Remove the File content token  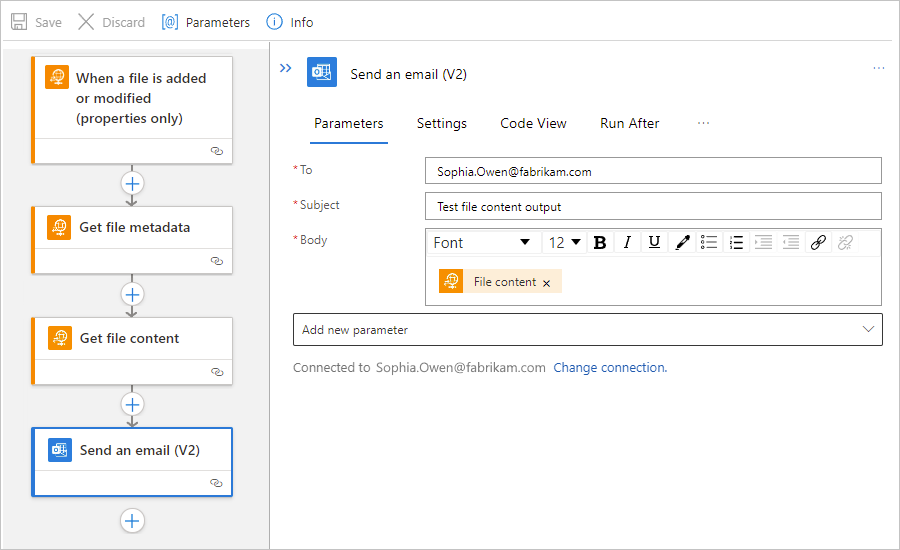(x=546, y=283)
